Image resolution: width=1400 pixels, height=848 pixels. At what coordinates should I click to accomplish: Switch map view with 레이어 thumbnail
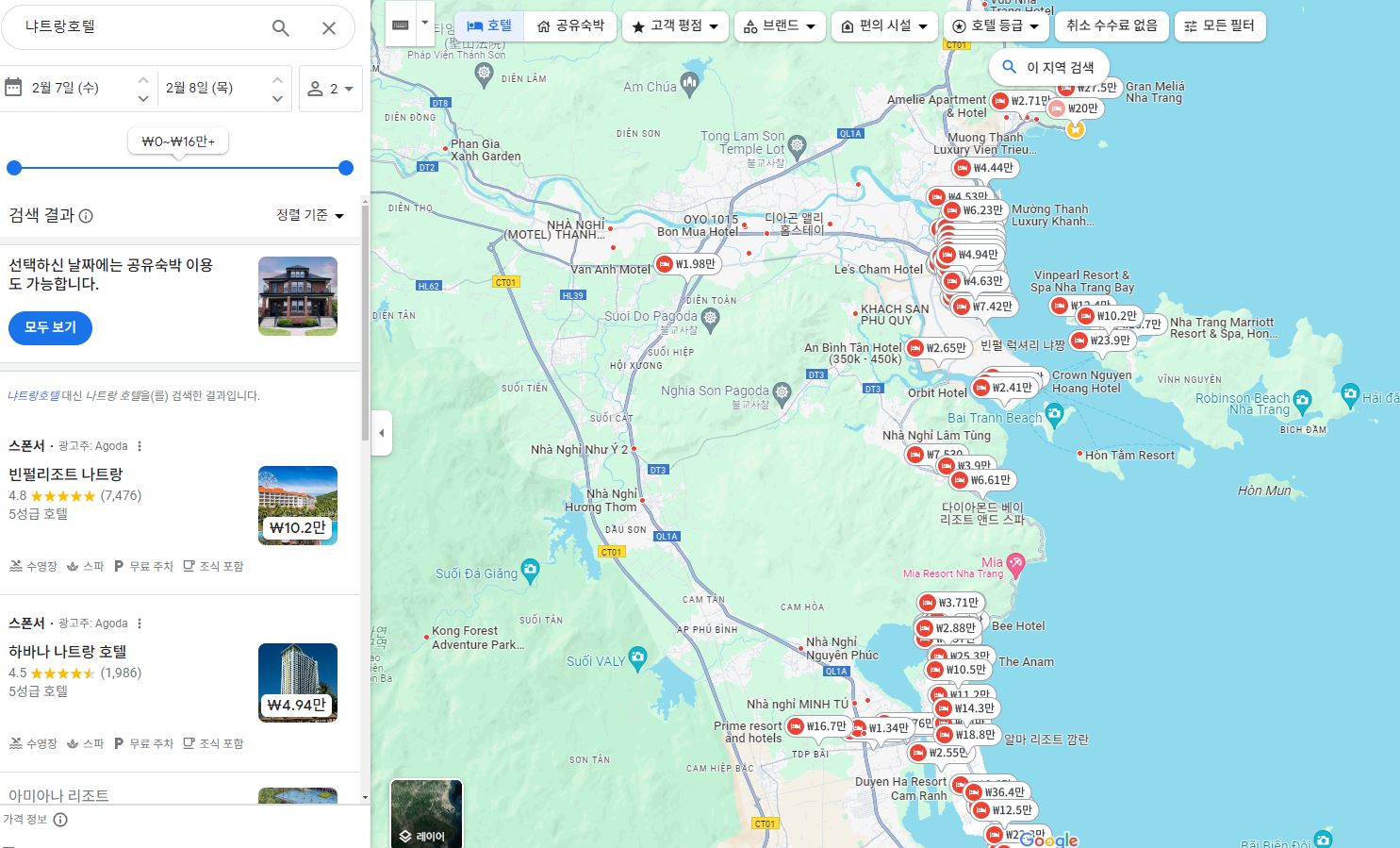pos(427,813)
